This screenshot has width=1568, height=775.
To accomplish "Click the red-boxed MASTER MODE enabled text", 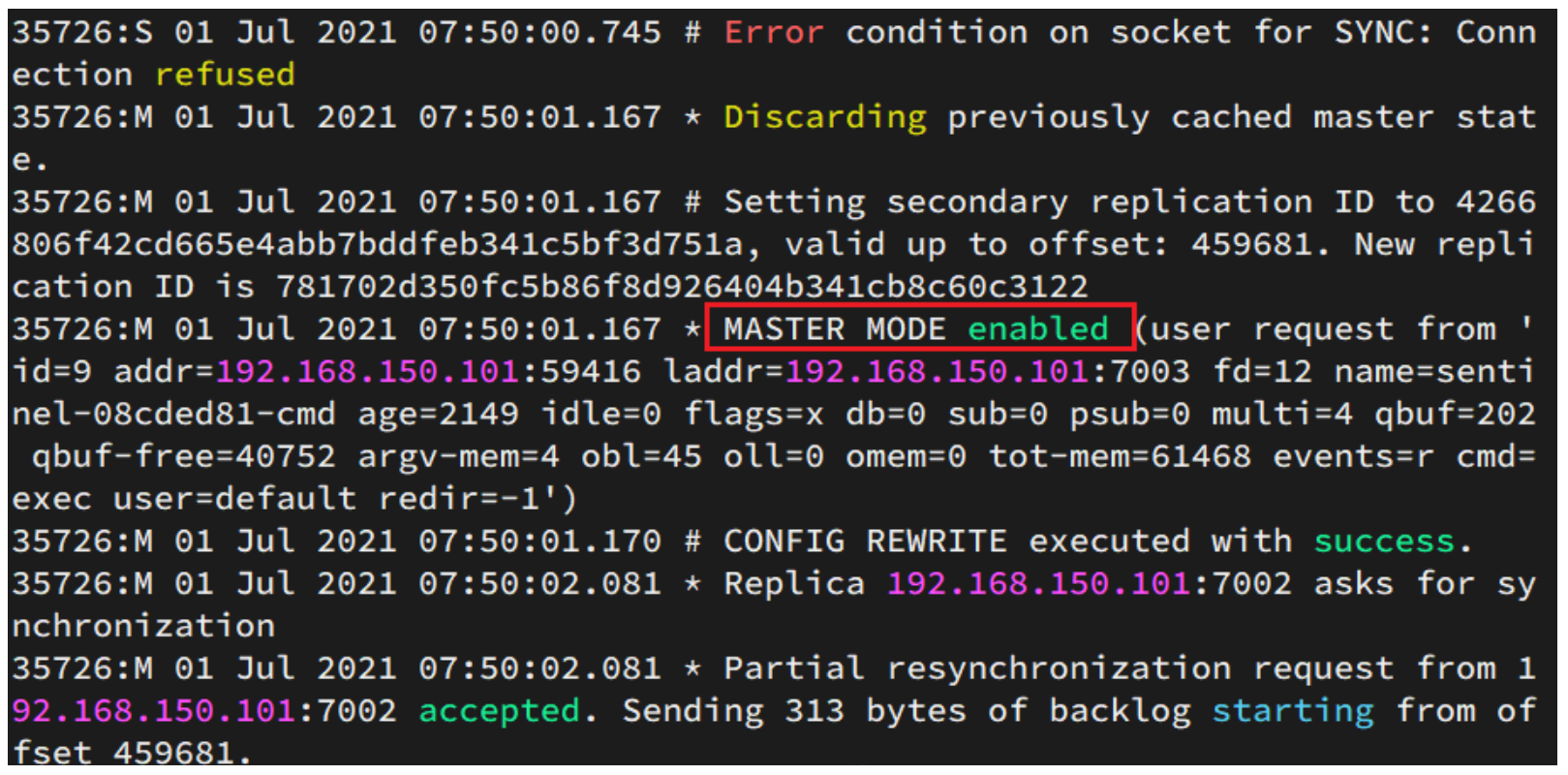I will (x=916, y=329).
